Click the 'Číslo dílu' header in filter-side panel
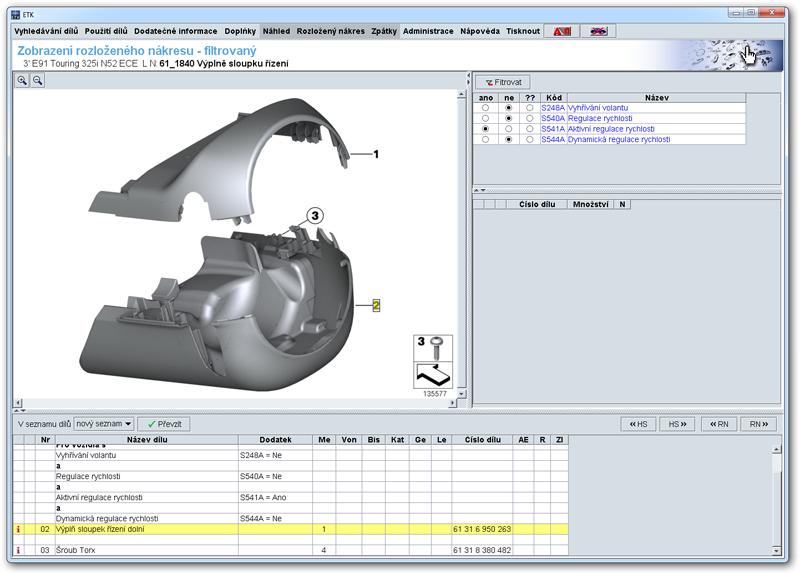 pos(537,204)
